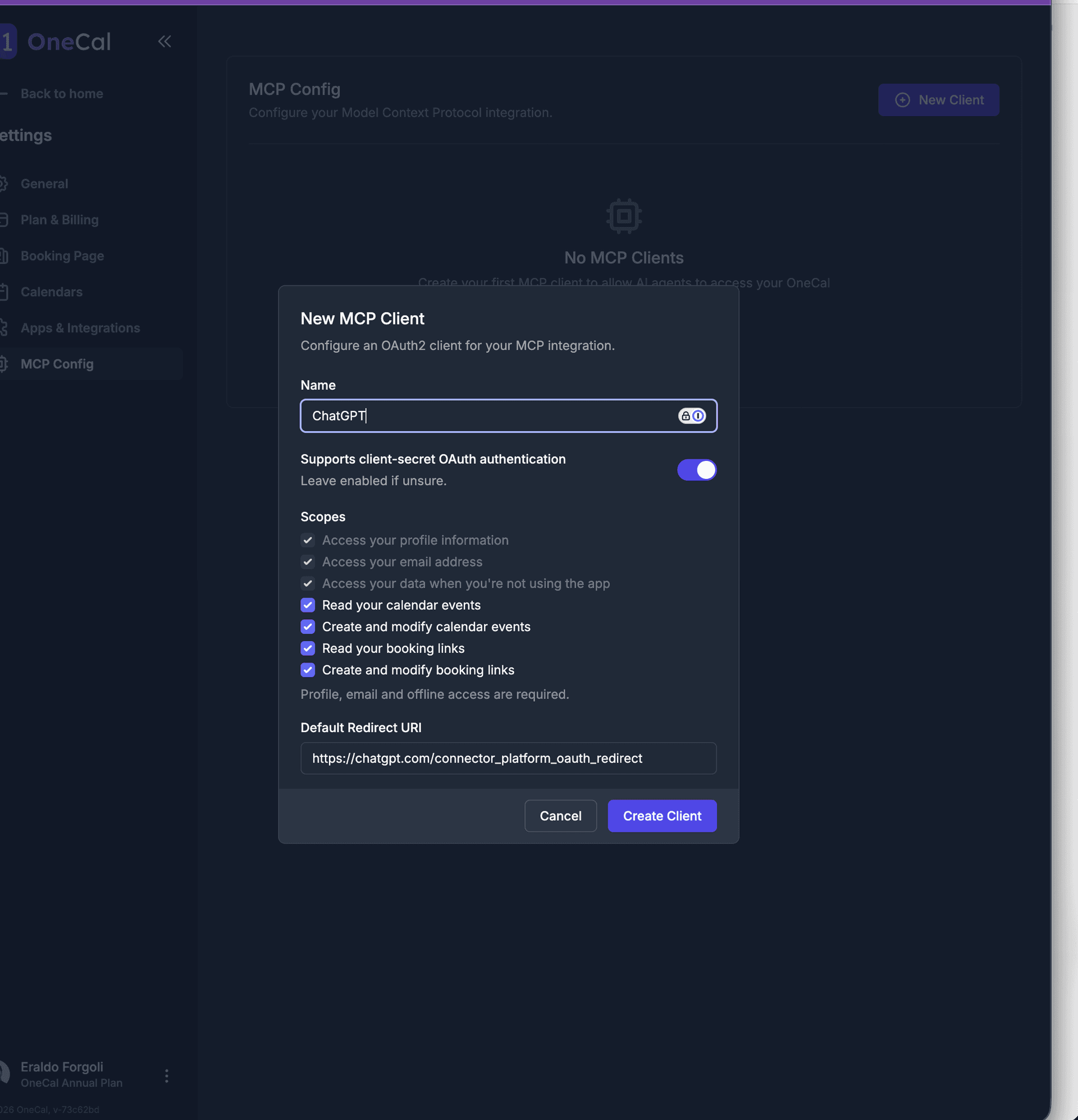Viewport: 1078px width, 1120px height.
Task: Click the 'MCP Config' page heading
Action: 294,89
